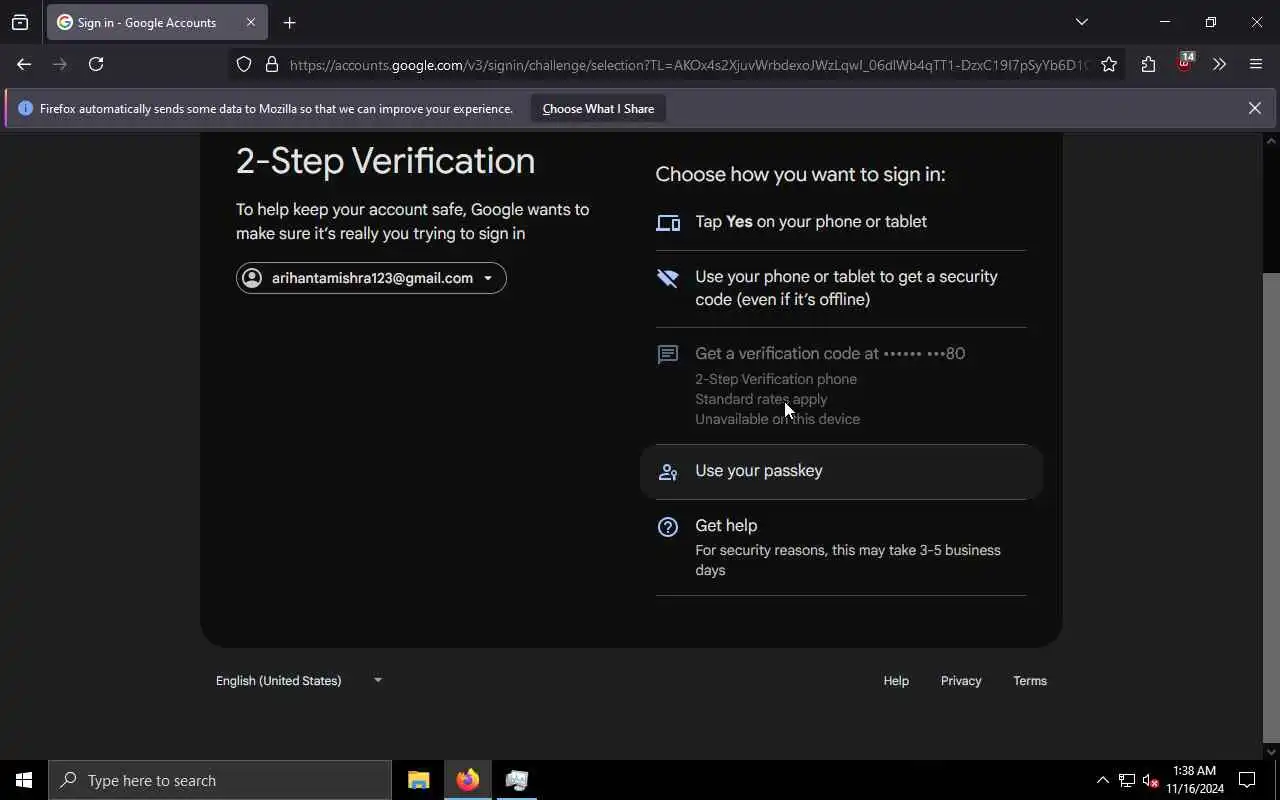This screenshot has width=1280, height=800.
Task: Select Use your passkey option
Action: coord(841,471)
